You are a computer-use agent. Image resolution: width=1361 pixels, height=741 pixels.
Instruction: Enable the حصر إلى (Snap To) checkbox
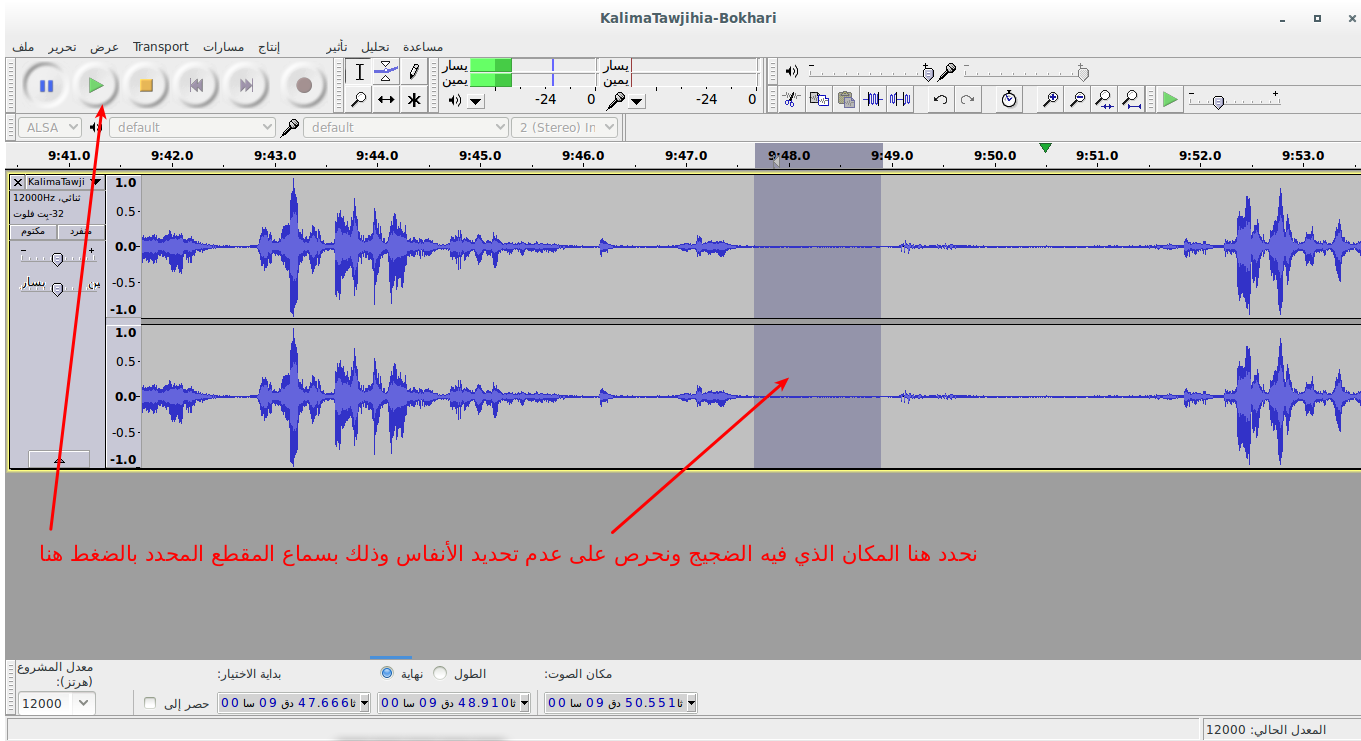tap(150, 703)
